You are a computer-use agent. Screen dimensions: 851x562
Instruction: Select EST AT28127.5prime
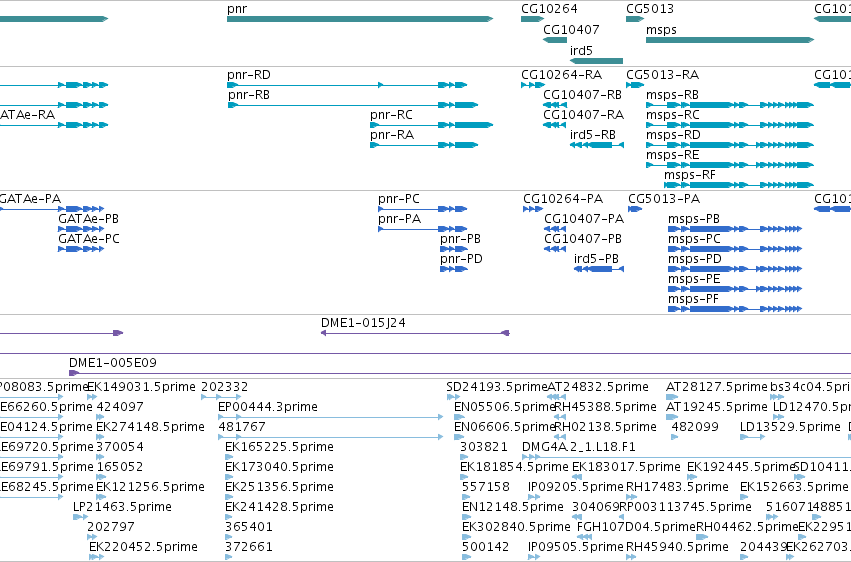click(673, 397)
